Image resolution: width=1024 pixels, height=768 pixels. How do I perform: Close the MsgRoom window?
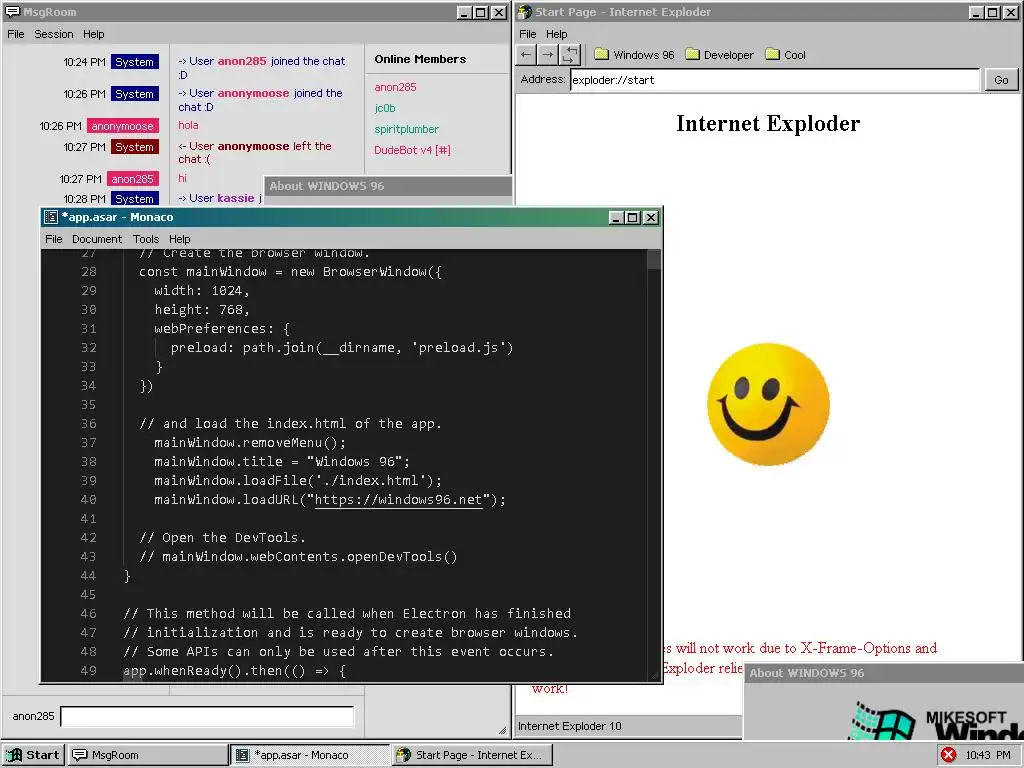pos(498,12)
